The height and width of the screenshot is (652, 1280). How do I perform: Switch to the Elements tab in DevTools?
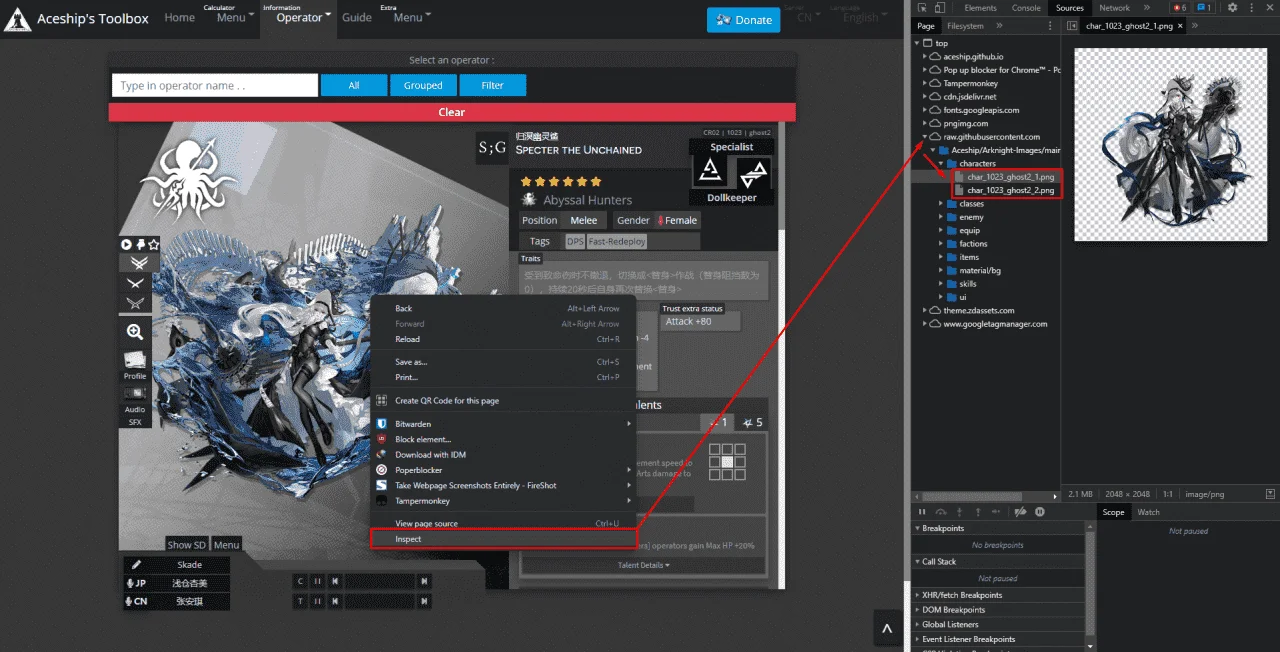tap(980, 8)
